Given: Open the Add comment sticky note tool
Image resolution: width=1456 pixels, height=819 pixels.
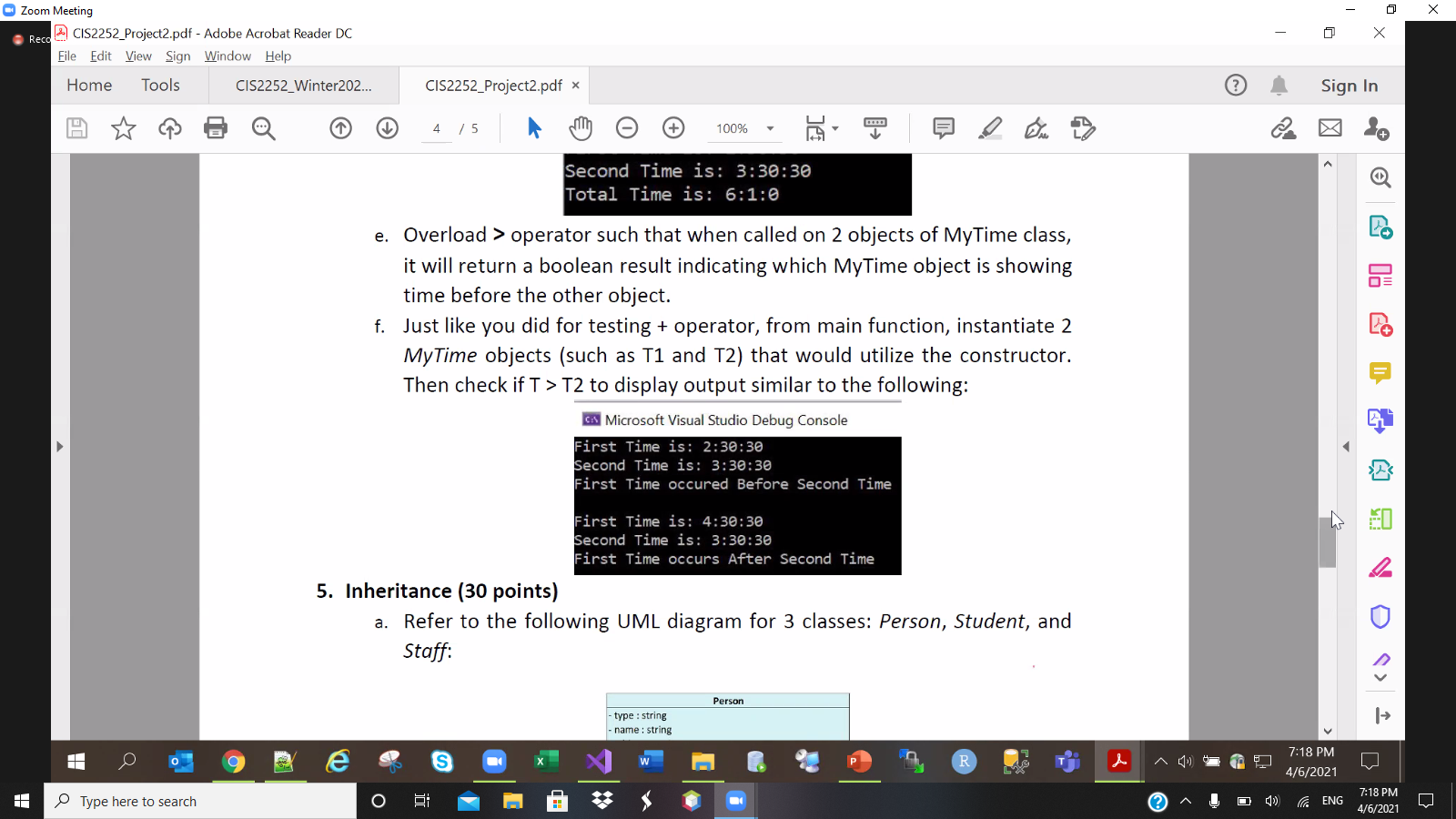Looking at the screenshot, I should click(x=943, y=128).
